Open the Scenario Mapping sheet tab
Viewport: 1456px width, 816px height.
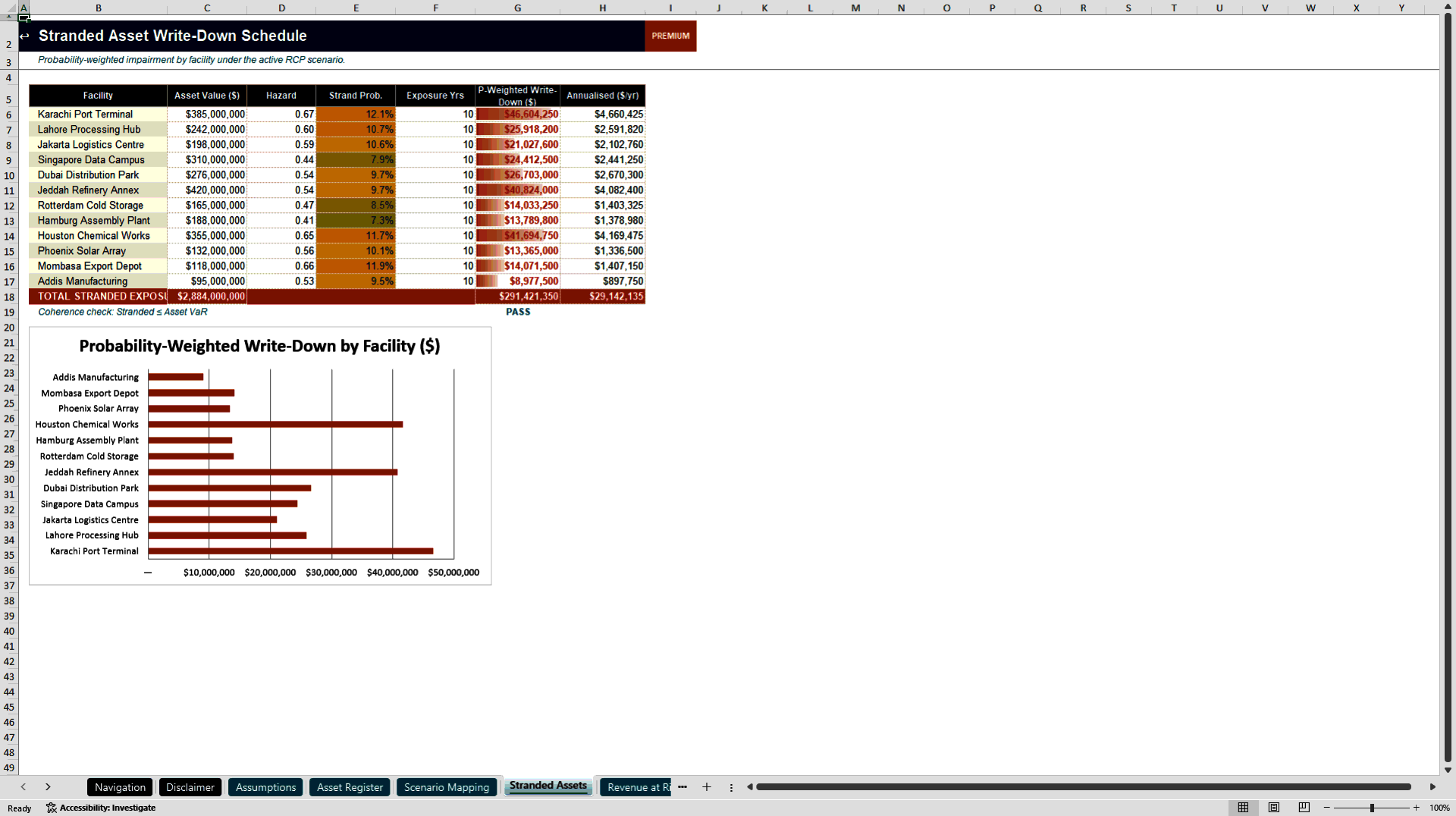click(447, 787)
